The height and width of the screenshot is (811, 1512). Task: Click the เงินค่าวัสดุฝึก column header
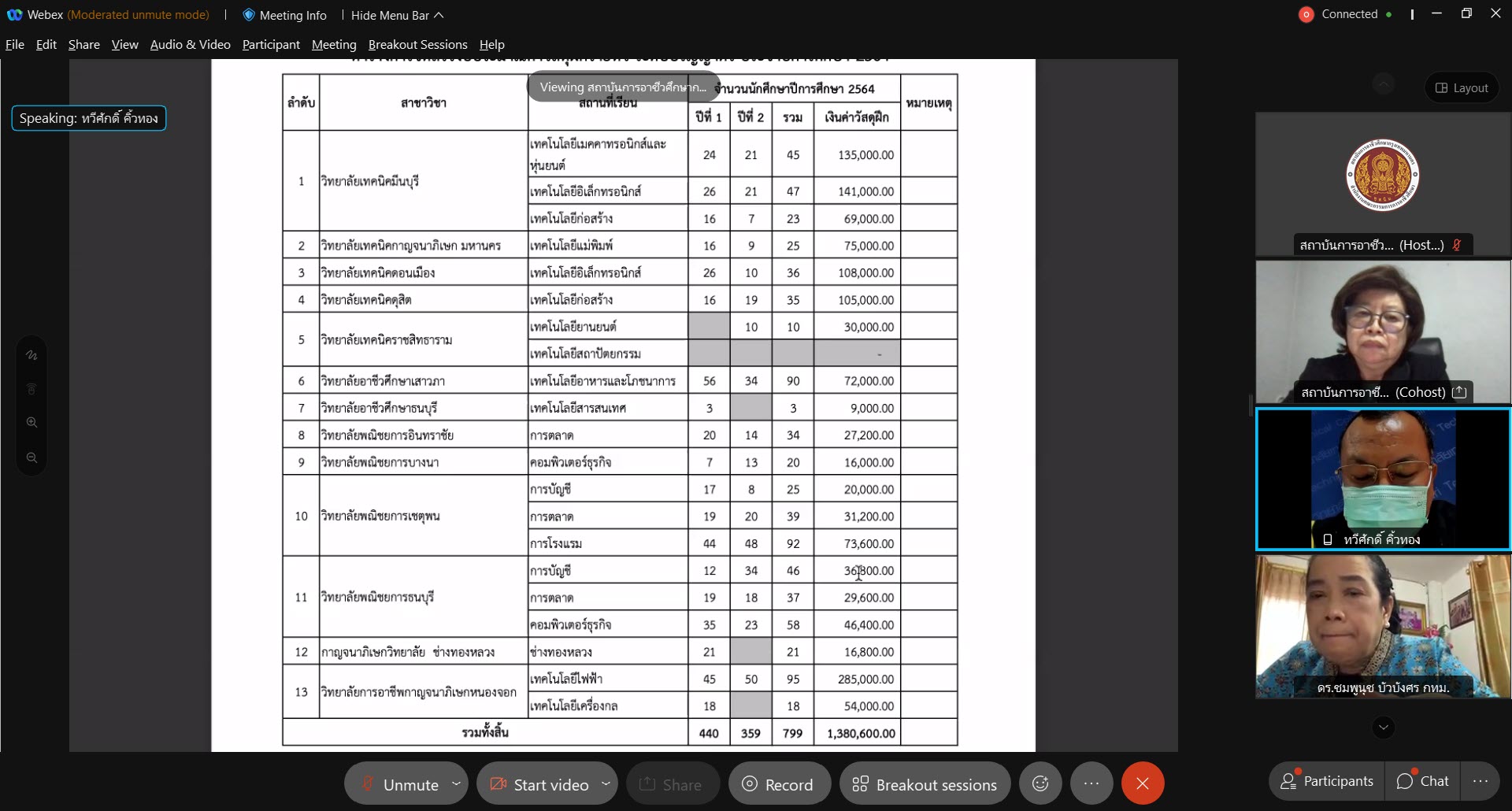pos(858,117)
